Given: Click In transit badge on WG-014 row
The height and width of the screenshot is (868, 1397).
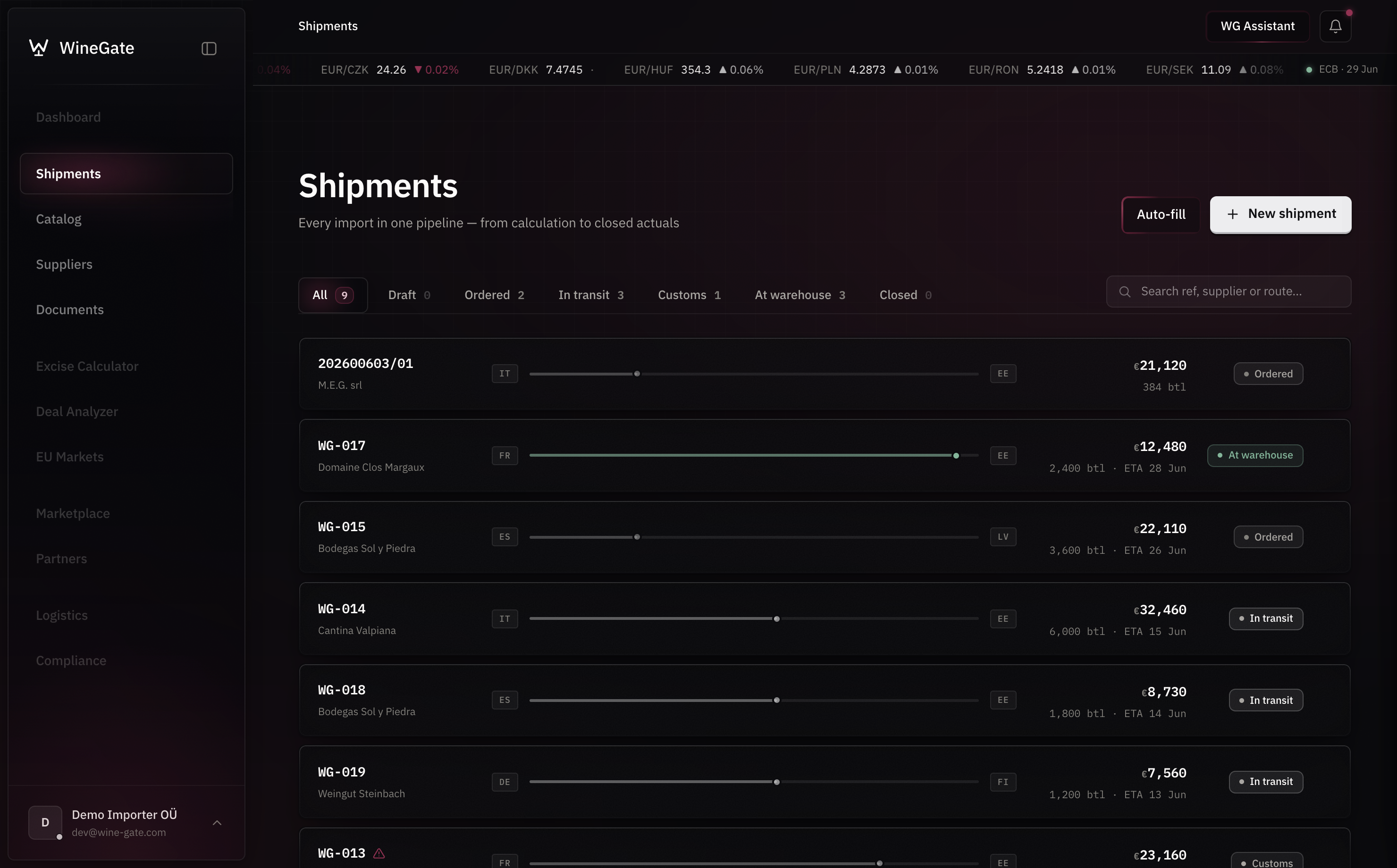Looking at the screenshot, I should pyautogui.click(x=1265, y=619).
